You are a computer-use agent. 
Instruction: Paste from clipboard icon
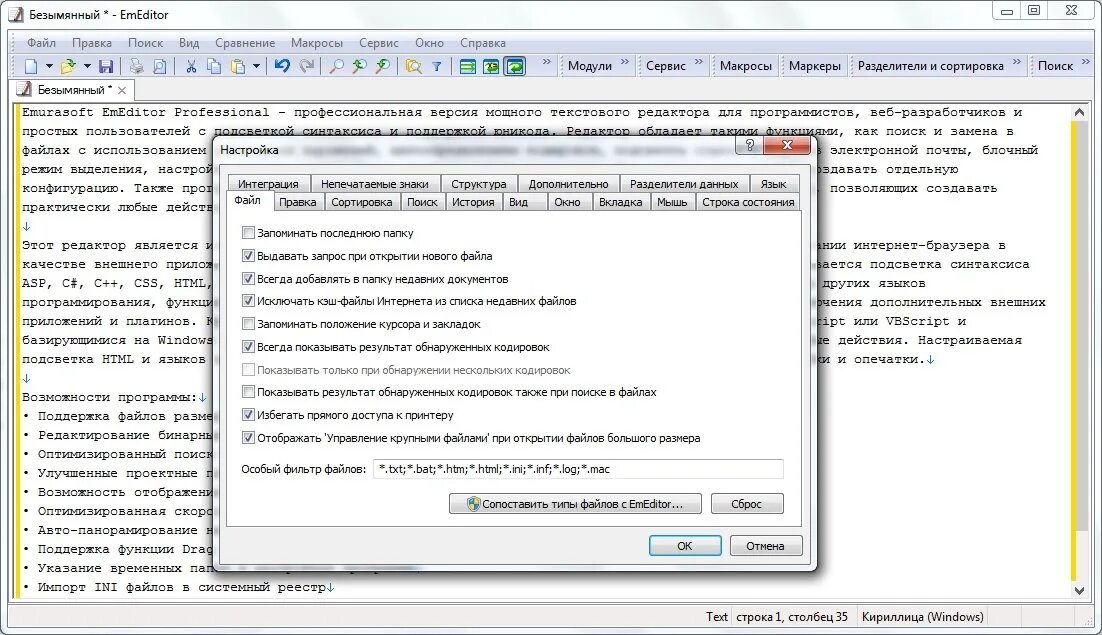238,66
